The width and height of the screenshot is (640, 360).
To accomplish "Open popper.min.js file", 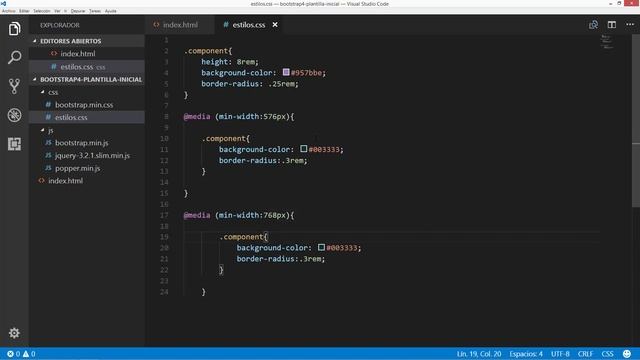I will click(x=87, y=168).
